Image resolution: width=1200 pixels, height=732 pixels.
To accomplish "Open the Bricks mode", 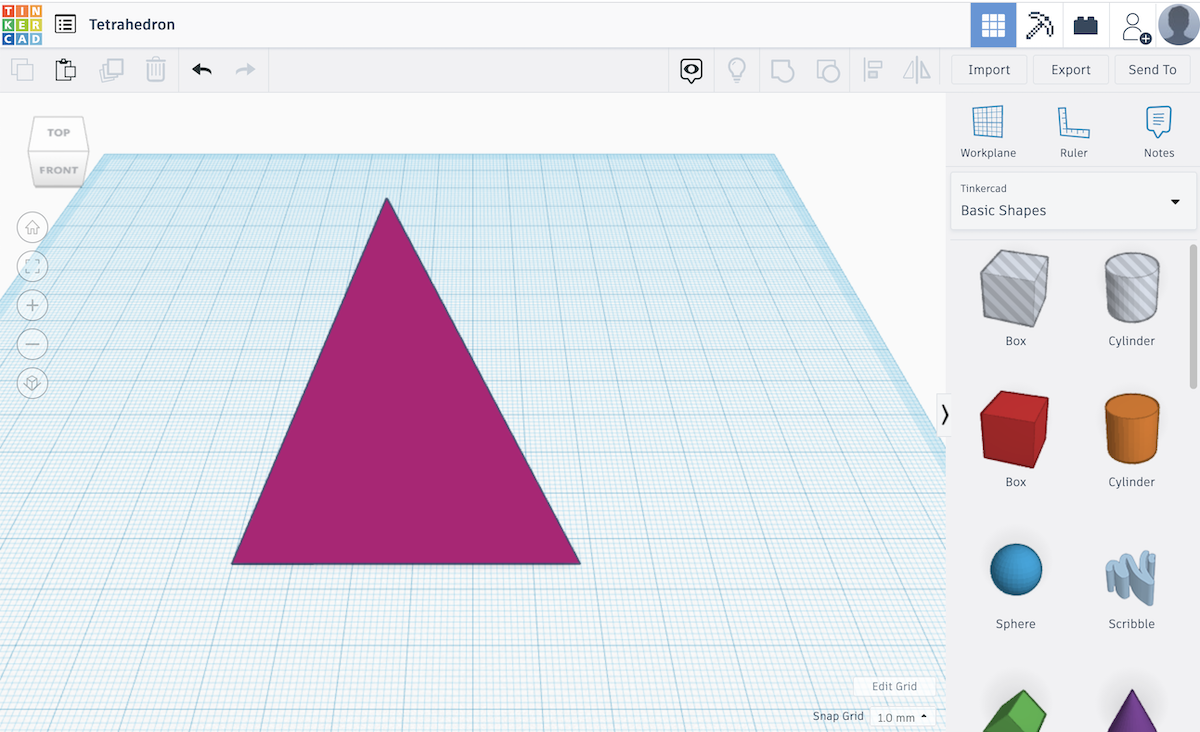I will pos(1086,25).
